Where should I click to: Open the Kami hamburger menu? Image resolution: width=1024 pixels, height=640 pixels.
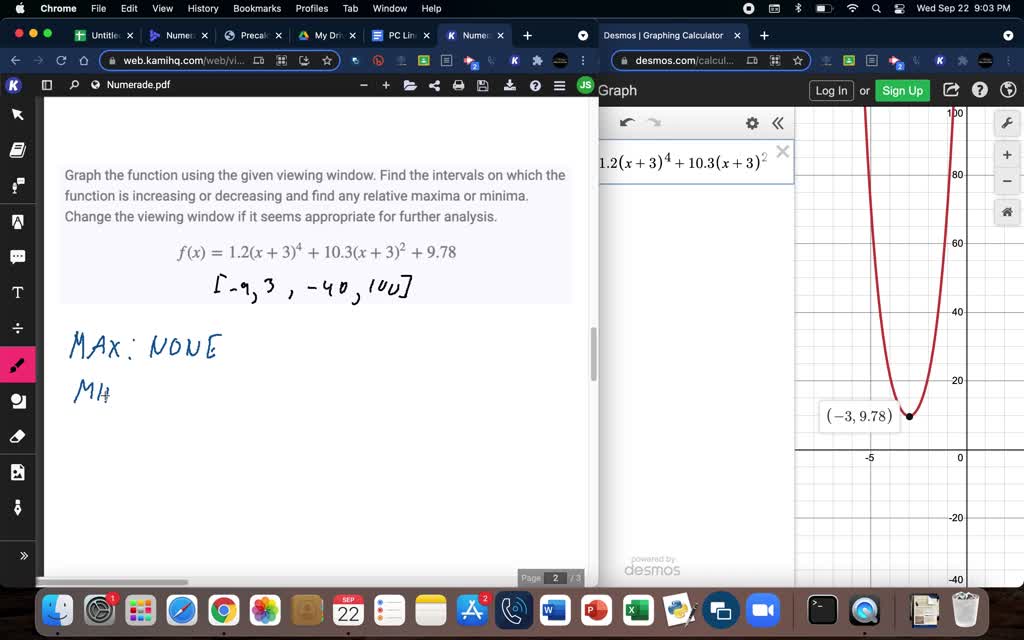pos(560,84)
